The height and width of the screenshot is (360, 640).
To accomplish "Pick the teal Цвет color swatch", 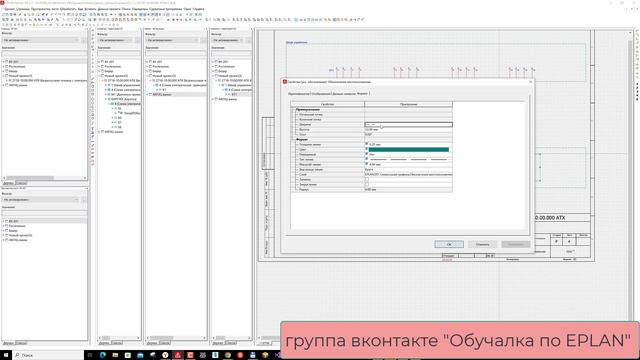I will click(409, 149).
